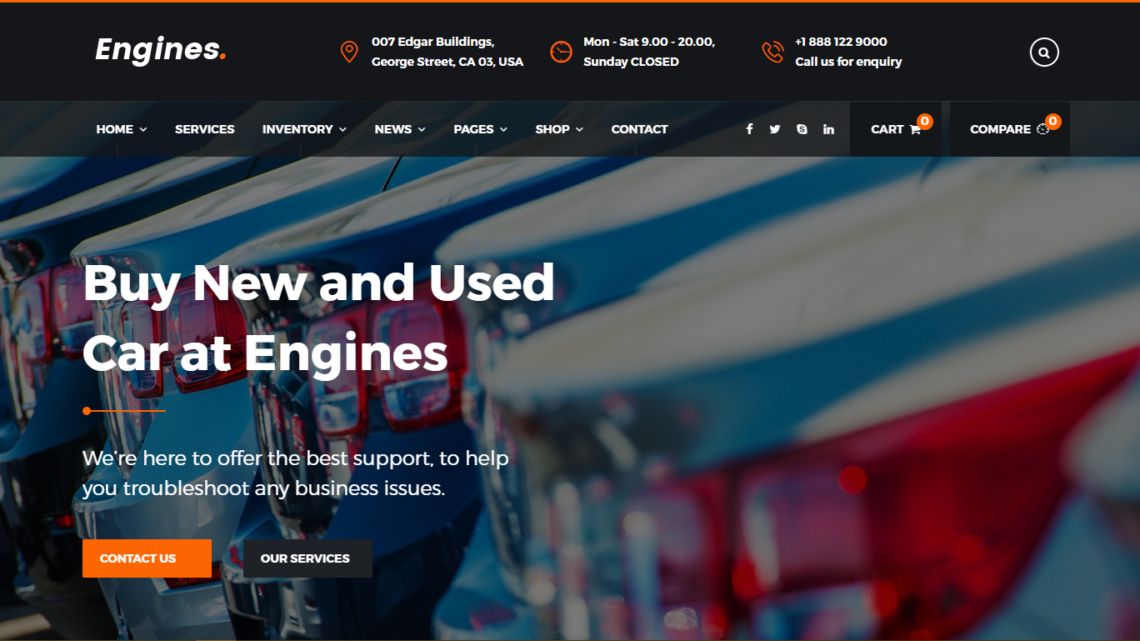The width and height of the screenshot is (1140, 641).
Task: Select the HOME menu label
Action: 115,129
